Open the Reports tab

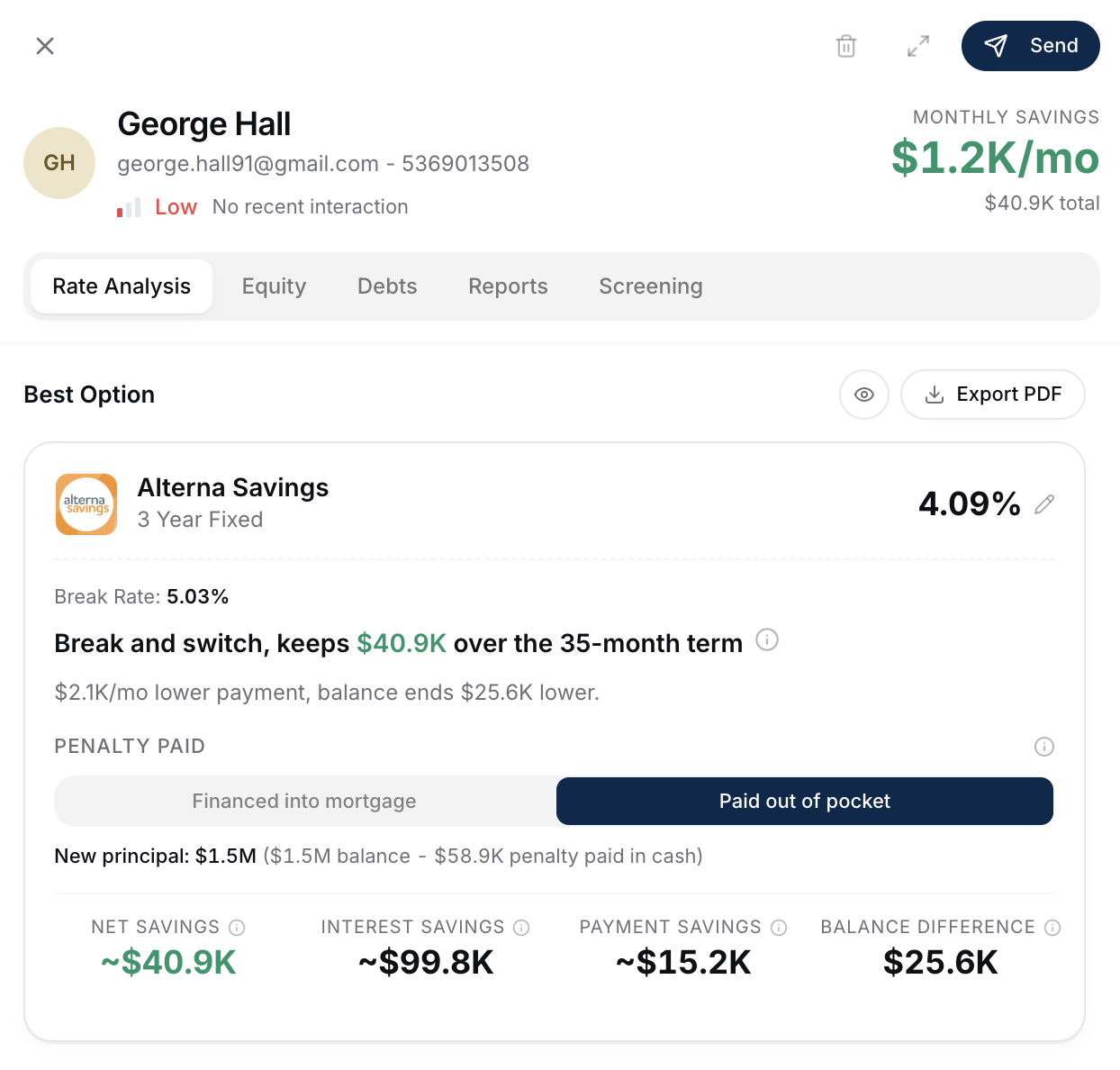508,286
